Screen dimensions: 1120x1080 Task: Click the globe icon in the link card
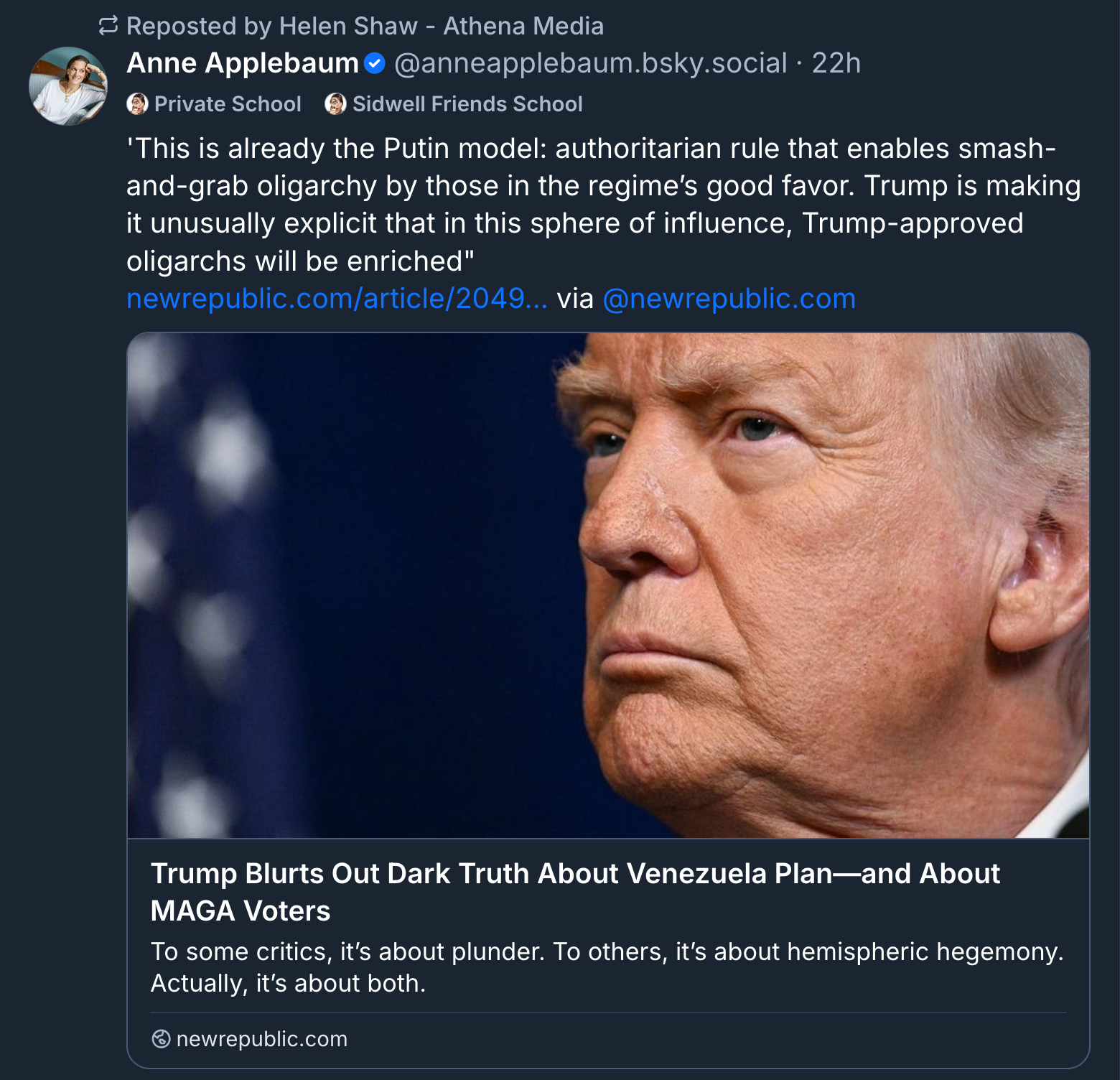(162, 1039)
